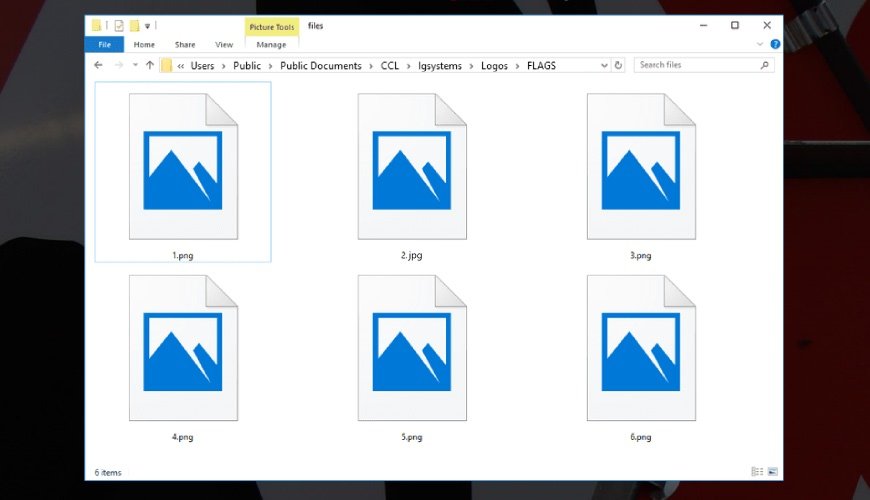Navigate to Public Documents breadcrumb
The width and height of the screenshot is (870, 500).
[321, 65]
